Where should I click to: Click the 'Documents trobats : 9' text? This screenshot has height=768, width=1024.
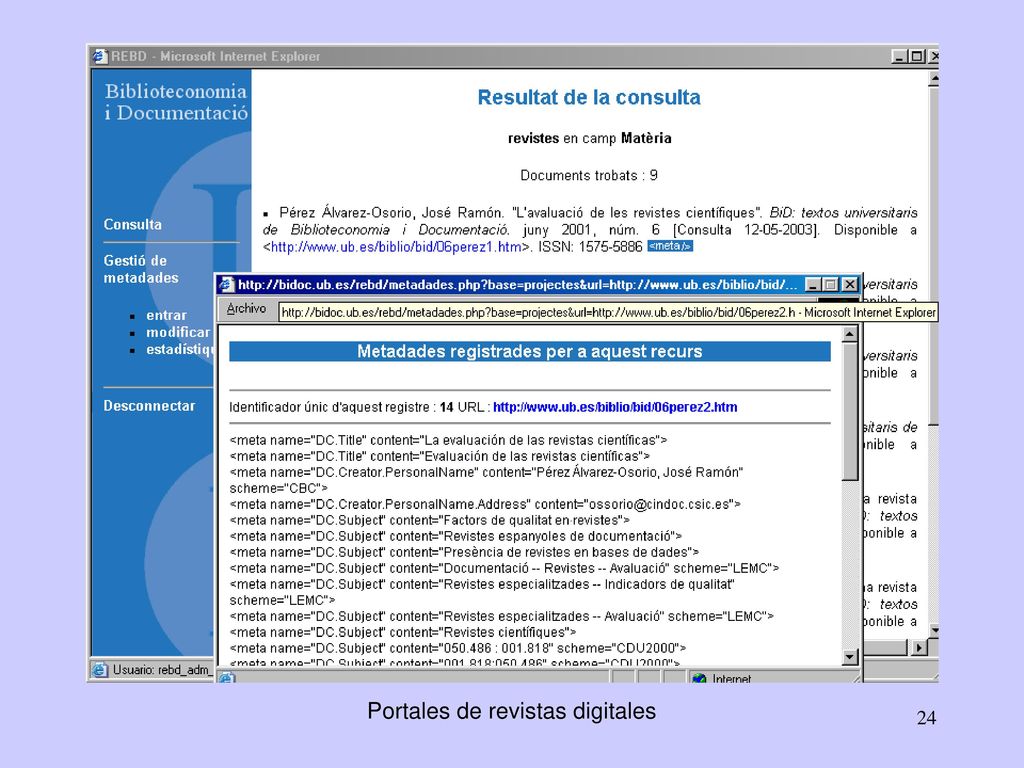pyautogui.click(x=589, y=175)
